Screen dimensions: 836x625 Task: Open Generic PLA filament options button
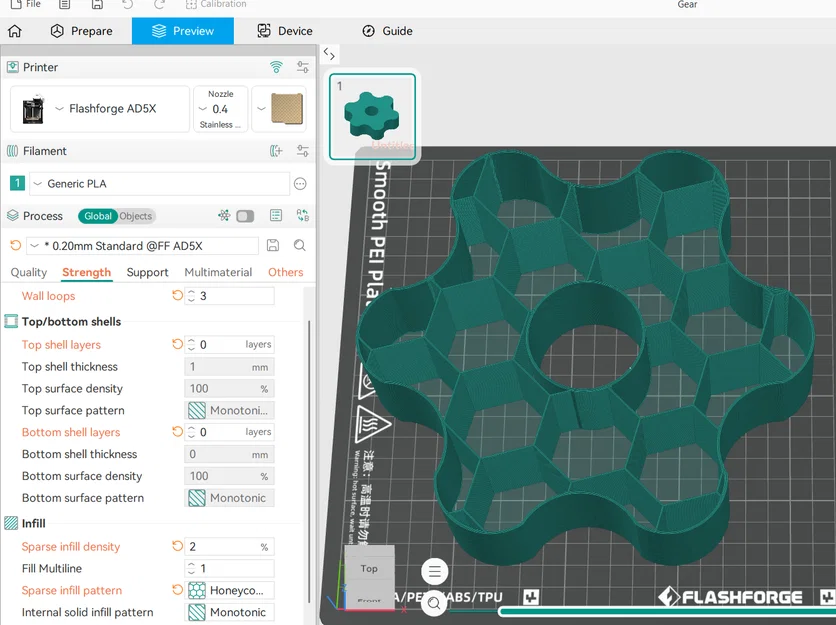point(300,184)
